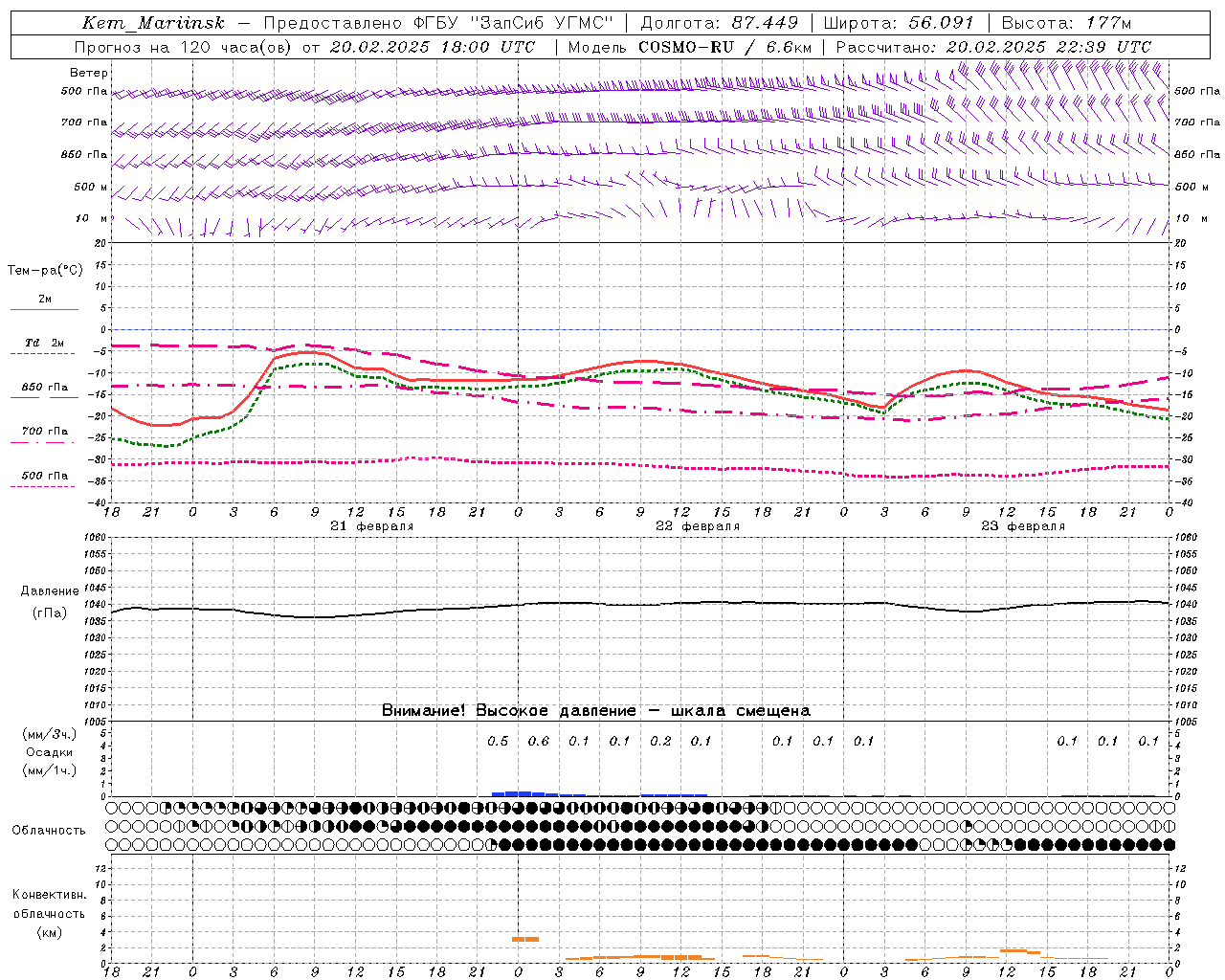Click the pink dashed line sample under '500 гПа' legend
Image resolution: width=1225 pixels, height=980 pixels.
point(43,486)
